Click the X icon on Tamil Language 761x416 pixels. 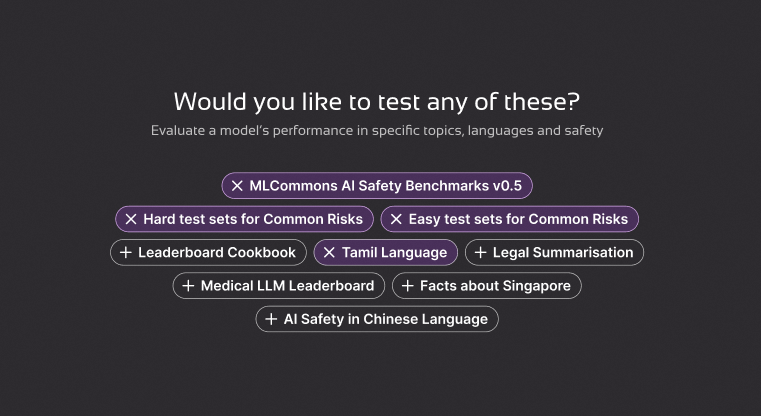pos(329,253)
